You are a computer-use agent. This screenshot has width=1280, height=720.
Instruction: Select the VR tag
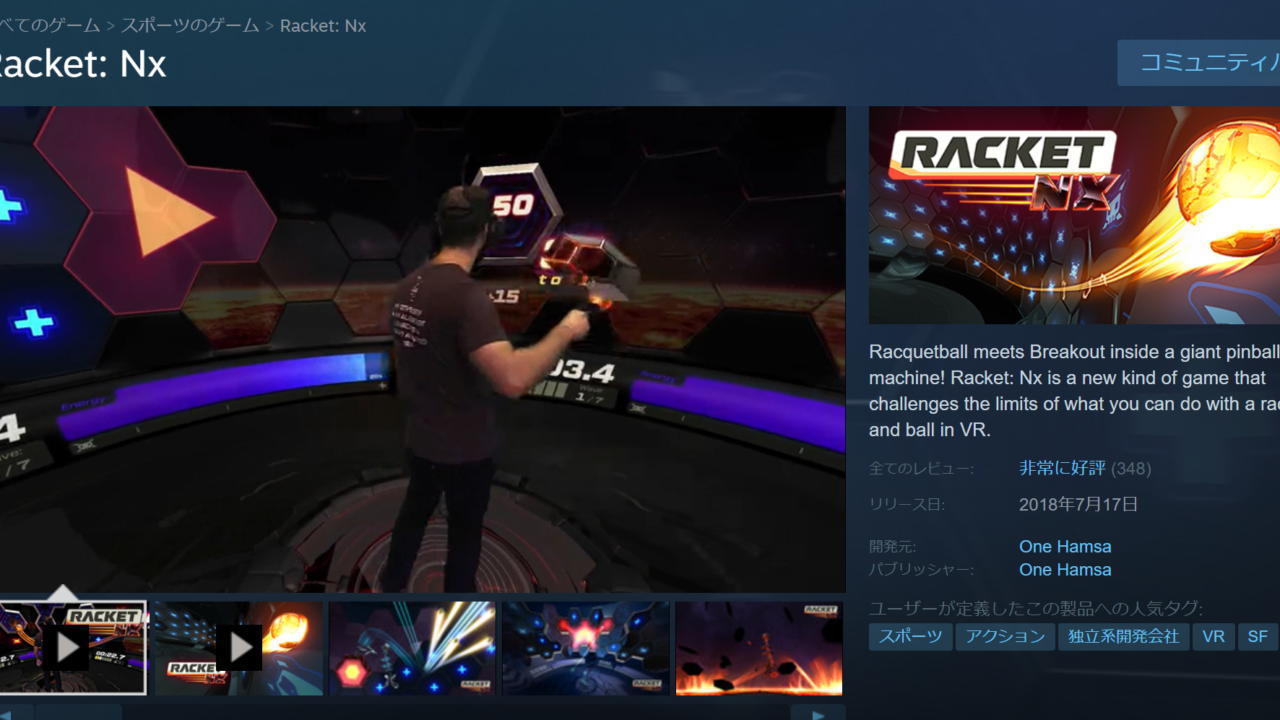(1213, 636)
